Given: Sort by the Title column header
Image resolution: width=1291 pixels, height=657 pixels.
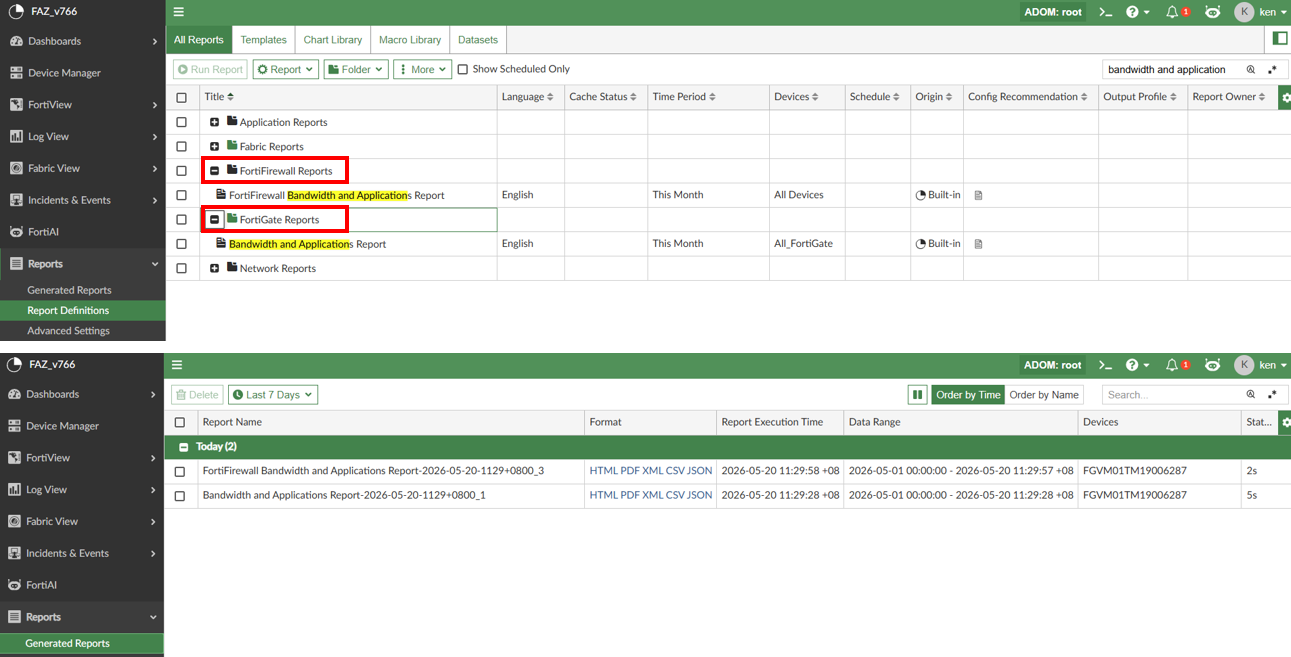Looking at the screenshot, I should tap(219, 97).
